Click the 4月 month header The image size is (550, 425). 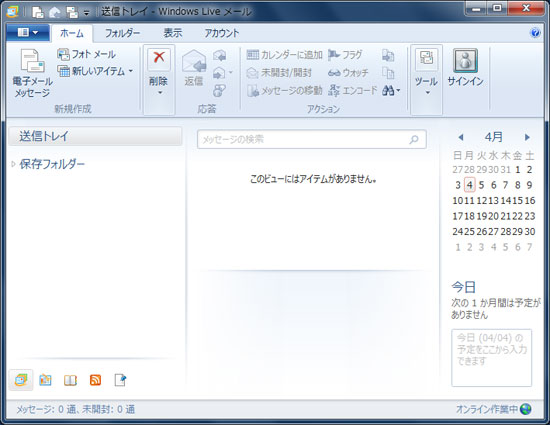pos(494,137)
